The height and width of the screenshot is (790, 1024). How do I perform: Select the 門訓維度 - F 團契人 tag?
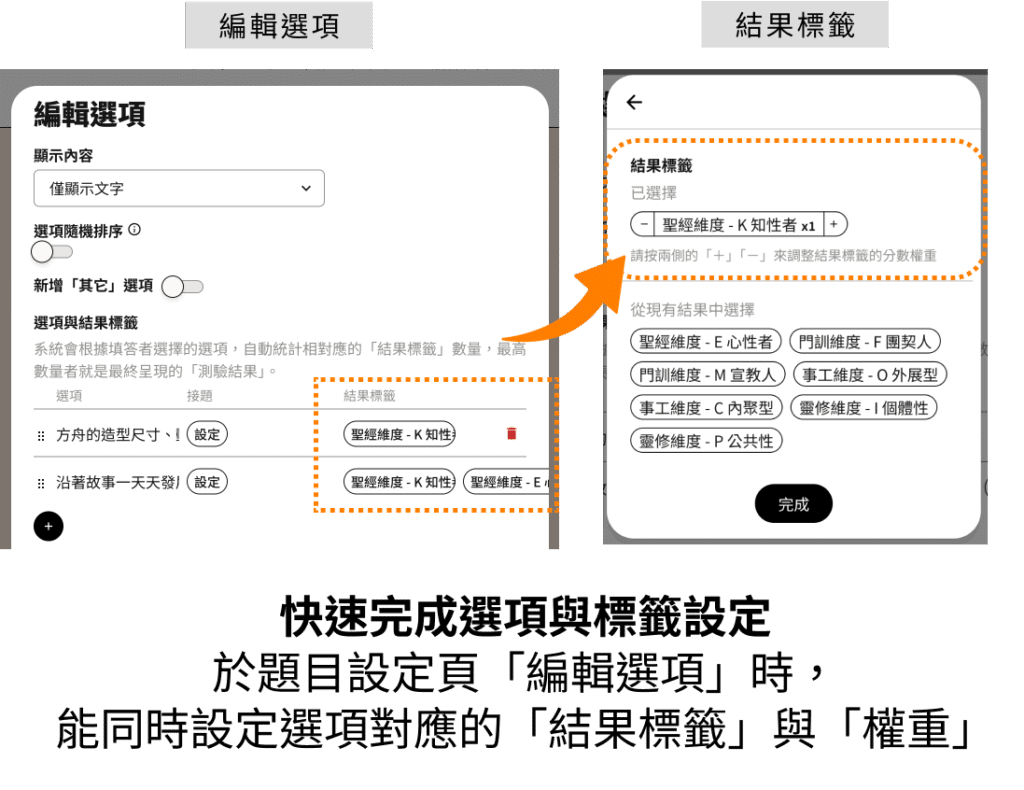[x=865, y=342]
